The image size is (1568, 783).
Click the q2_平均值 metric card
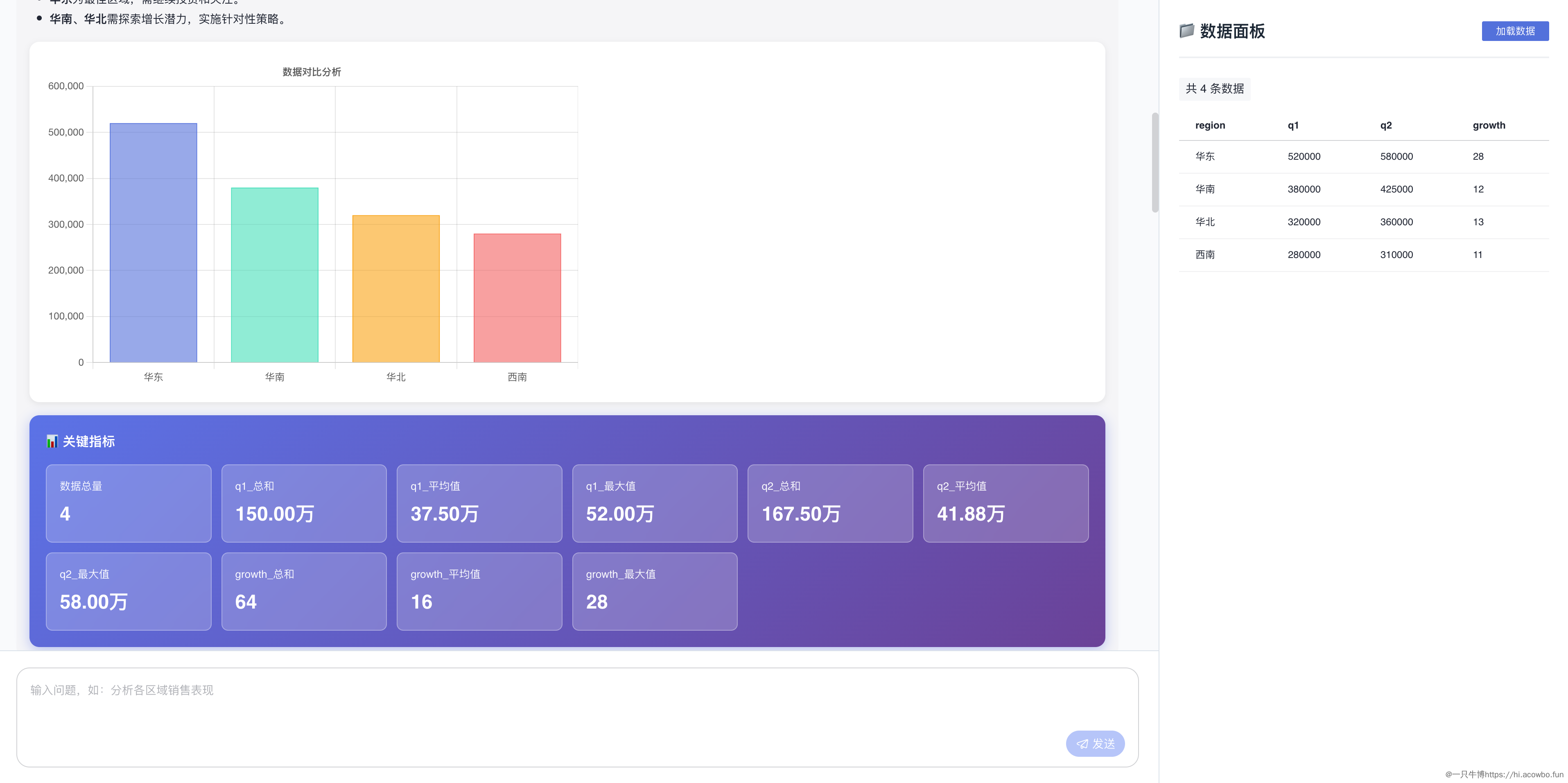[1005, 504]
